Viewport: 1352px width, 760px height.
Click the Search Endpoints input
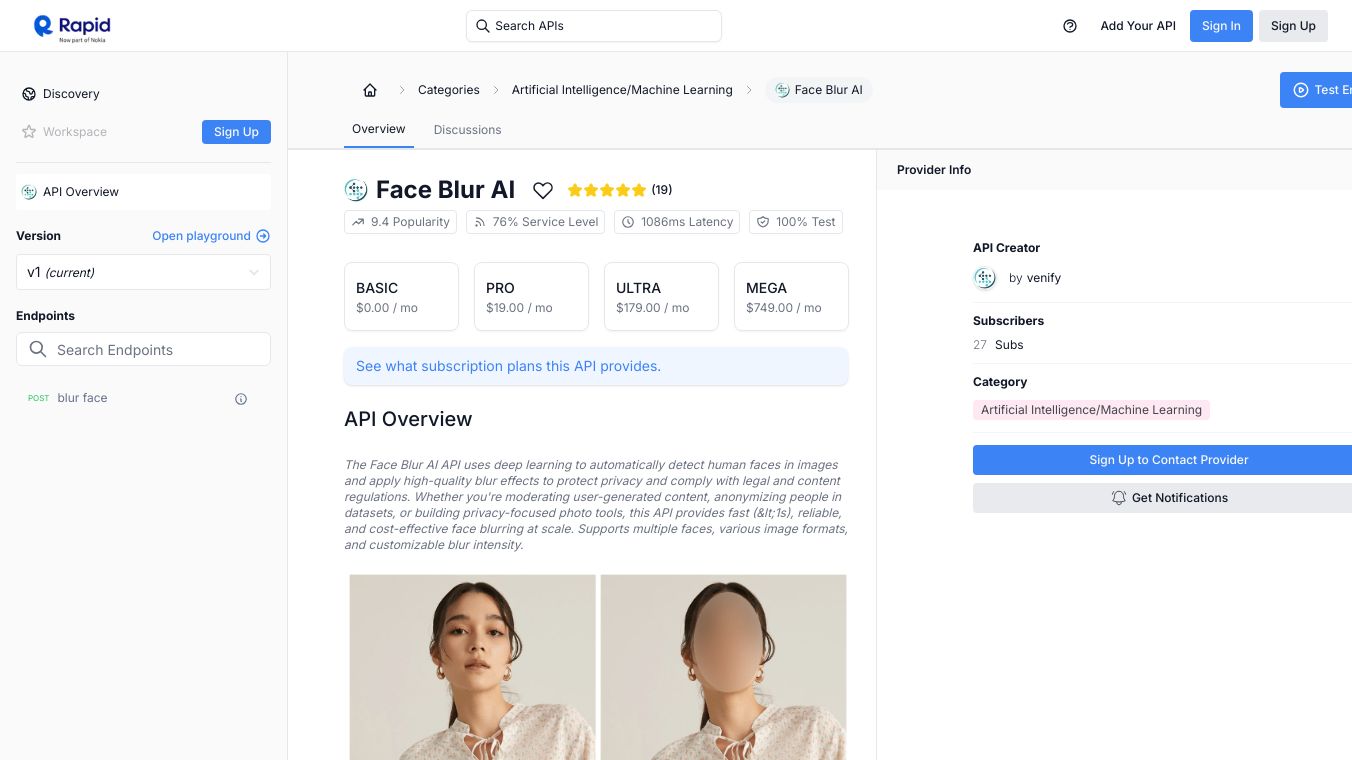[143, 350]
